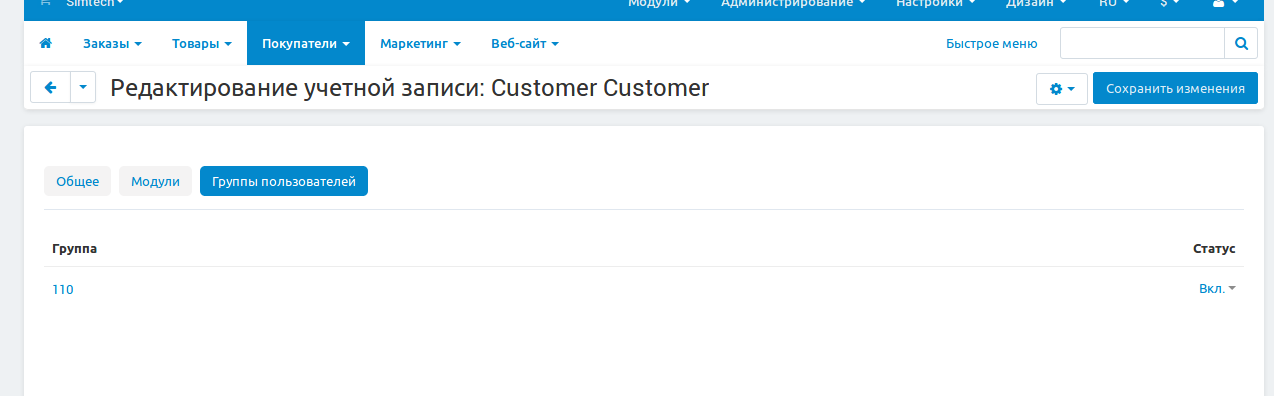Open the Быстрое меню link
The image size is (1274, 396).
(992, 44)
